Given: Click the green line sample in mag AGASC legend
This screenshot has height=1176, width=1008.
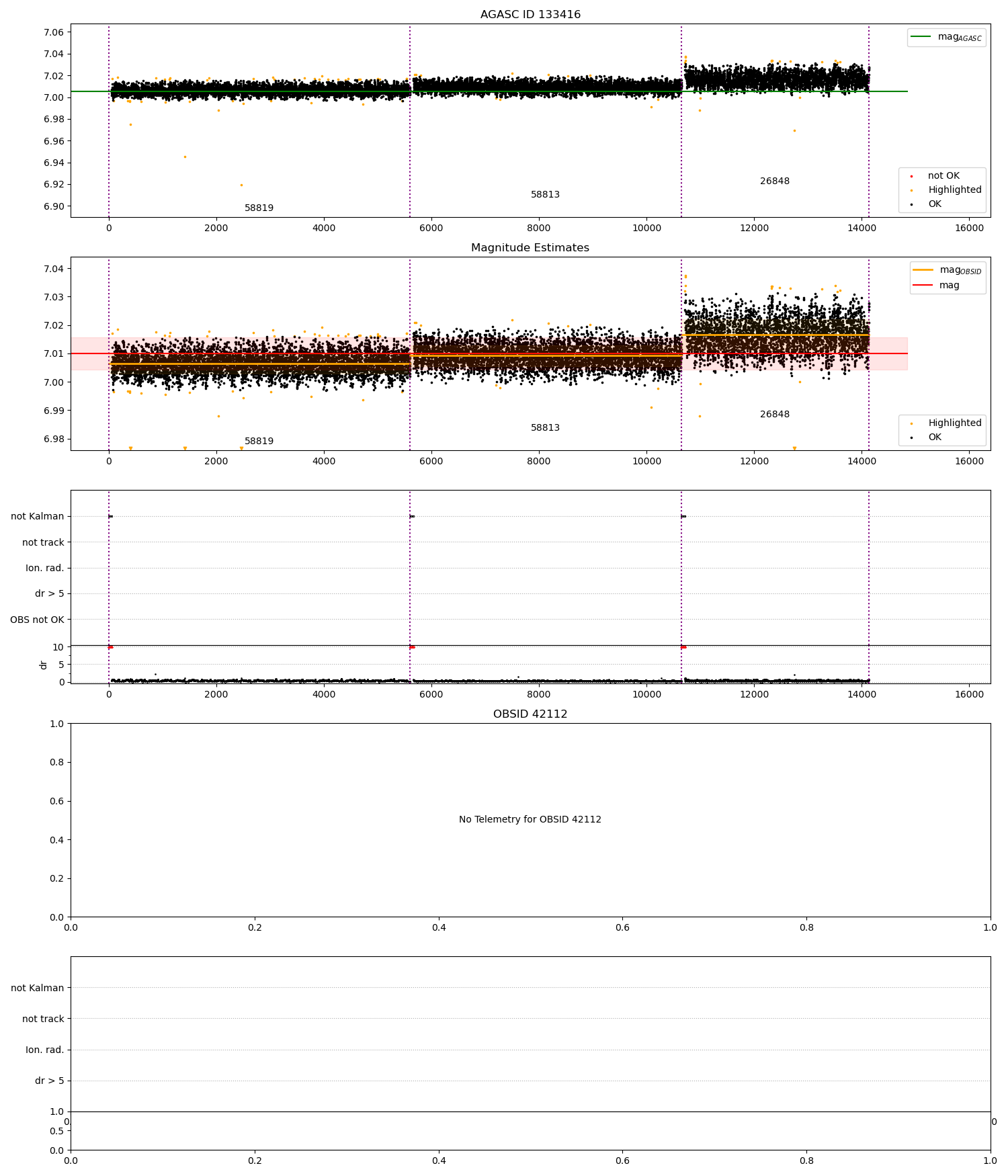Looking at the screenshot, I should pos(921,37).
